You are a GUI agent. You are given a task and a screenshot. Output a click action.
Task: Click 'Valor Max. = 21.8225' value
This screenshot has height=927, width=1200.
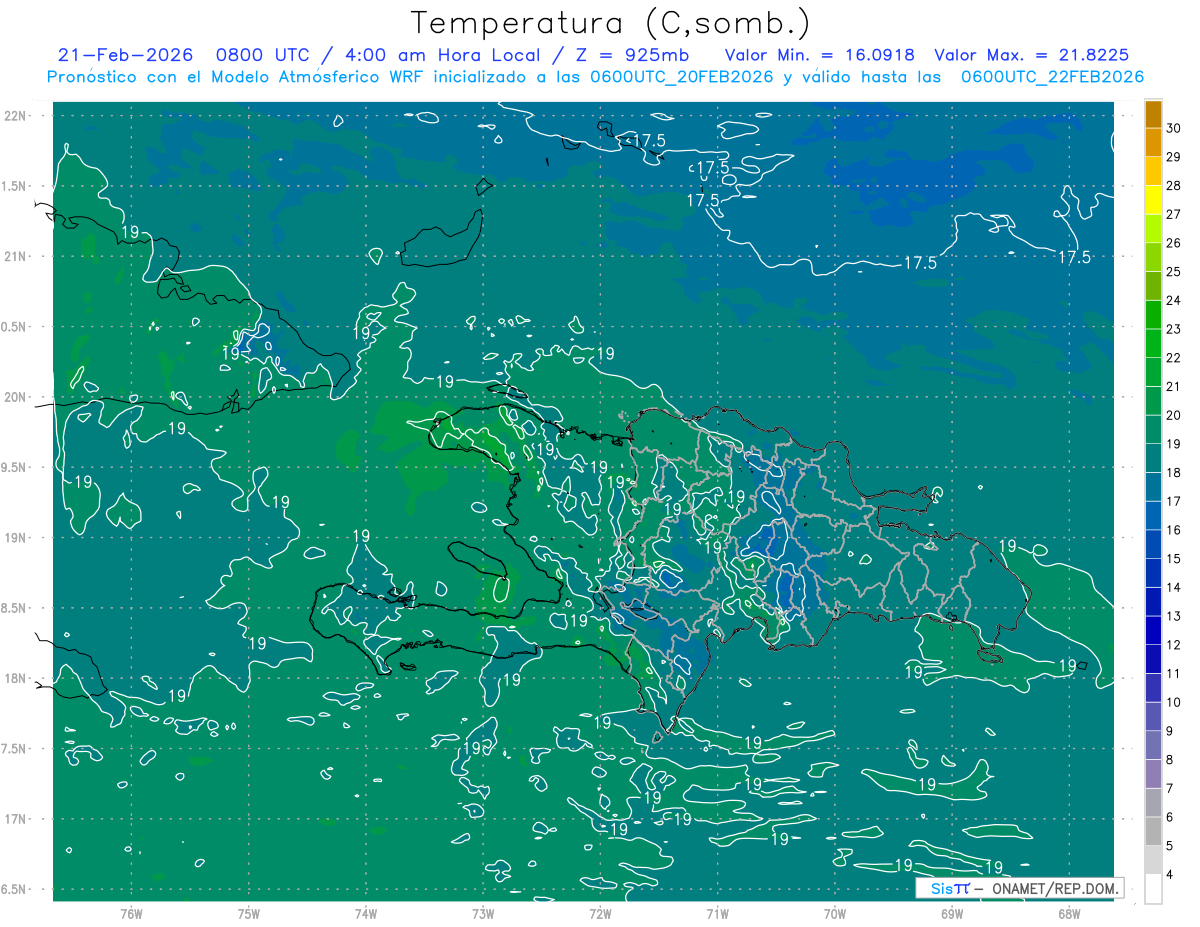(1032, 56)
